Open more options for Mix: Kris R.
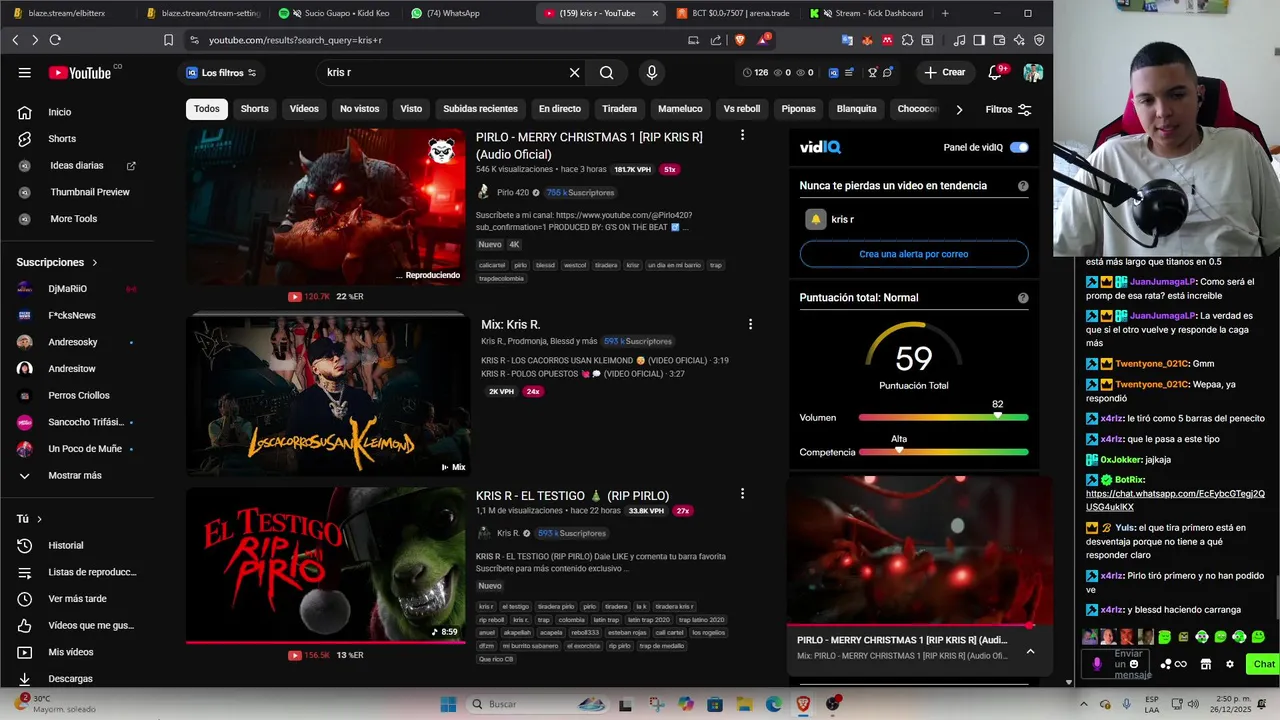Image resolution: width=1280 pixels, height=720 pixels. tap(750, 324)
